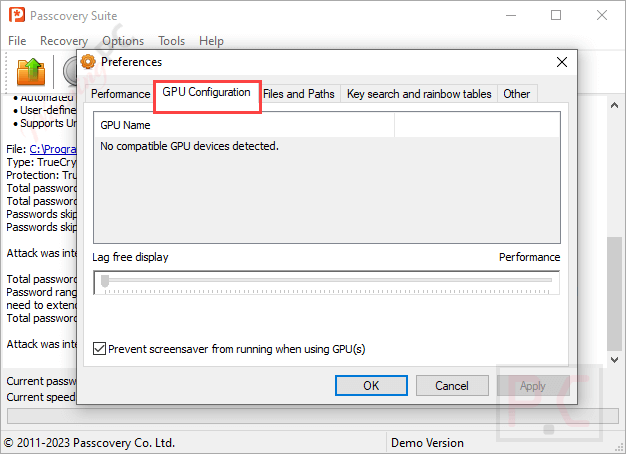Click the Passcovery Co. Ltd. copyright text

pos(89,443)
